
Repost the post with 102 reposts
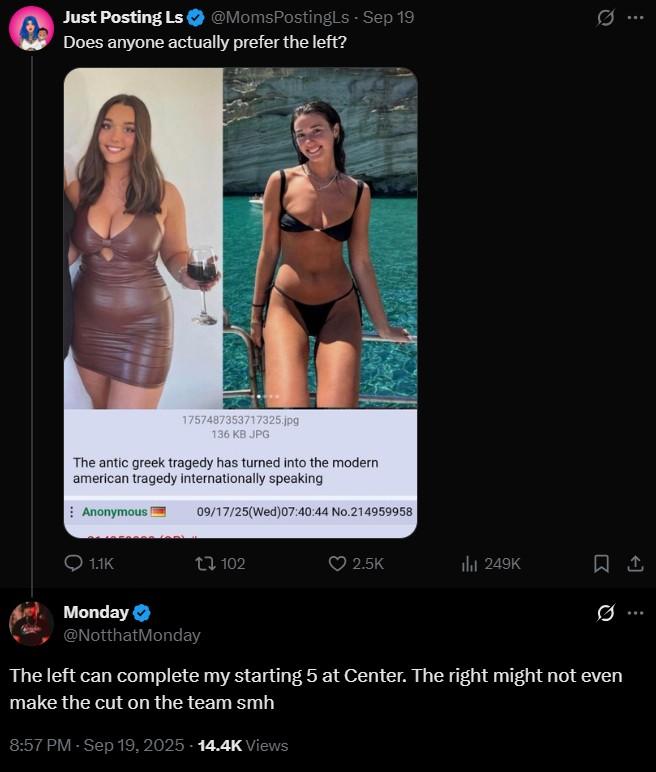(x=205, y=564)
